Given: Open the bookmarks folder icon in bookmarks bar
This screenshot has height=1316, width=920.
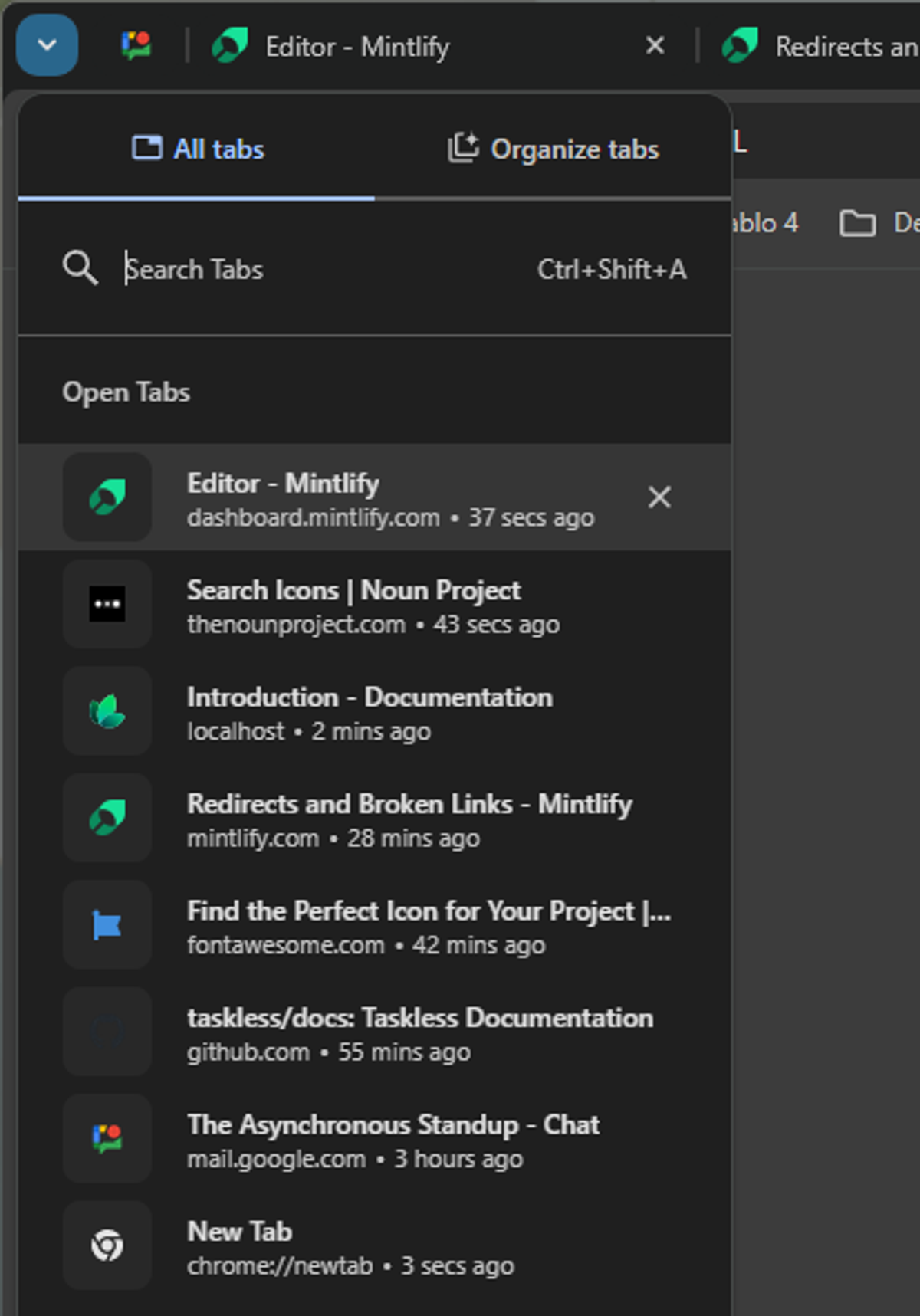Looking at the screenshot, I should click(857, 223).
